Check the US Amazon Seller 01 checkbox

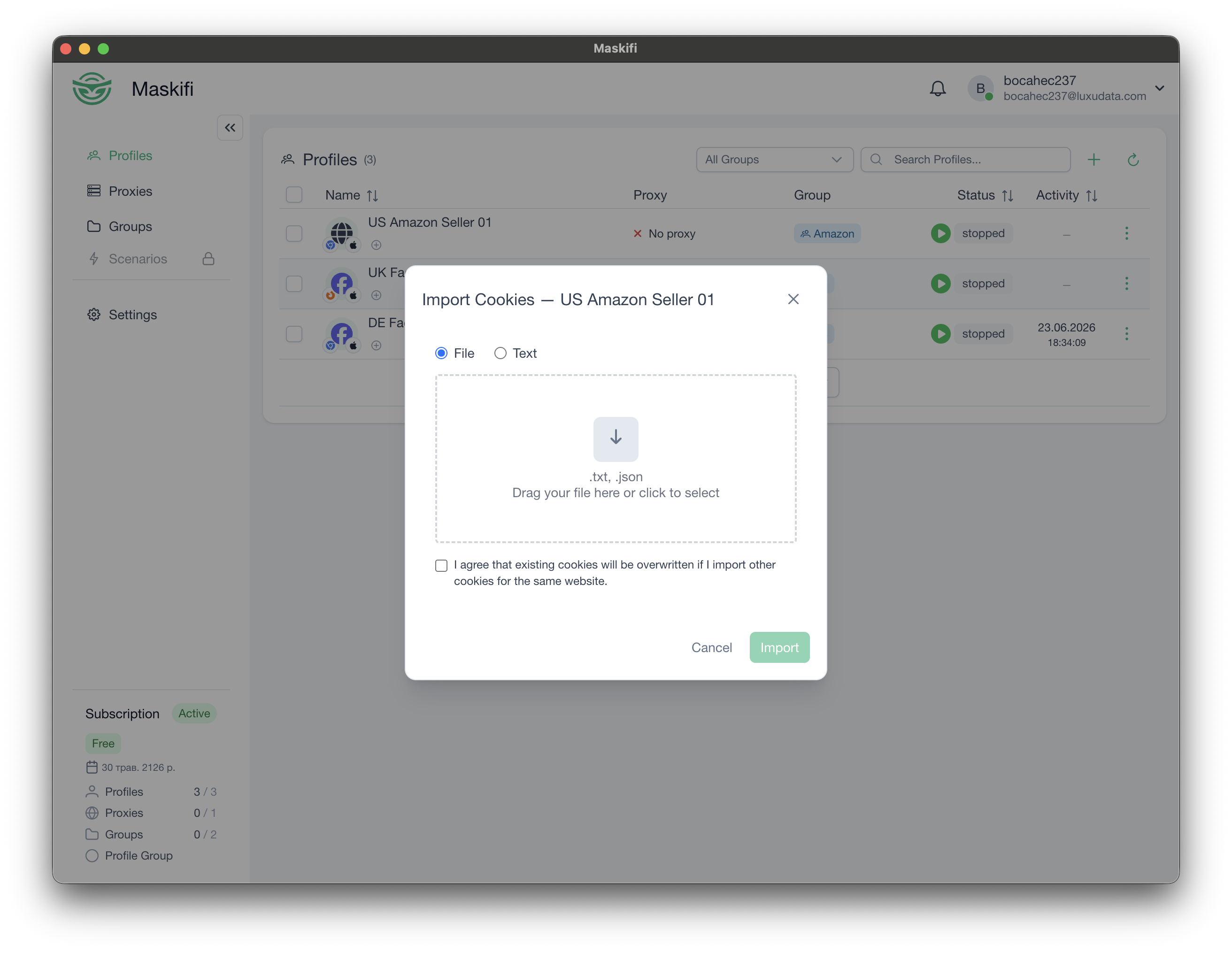[x=294, y=233]
